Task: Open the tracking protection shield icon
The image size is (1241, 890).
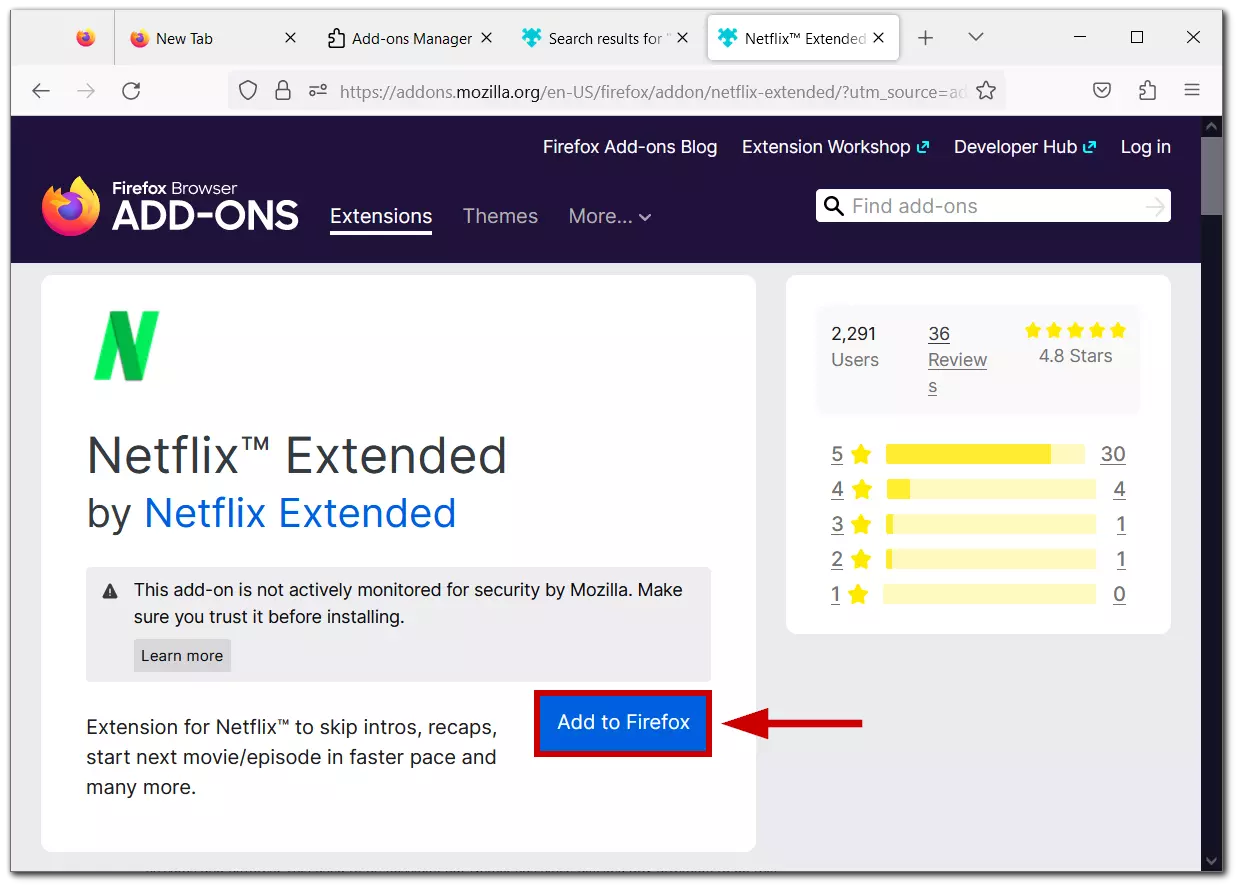Action: click(248, 91)
